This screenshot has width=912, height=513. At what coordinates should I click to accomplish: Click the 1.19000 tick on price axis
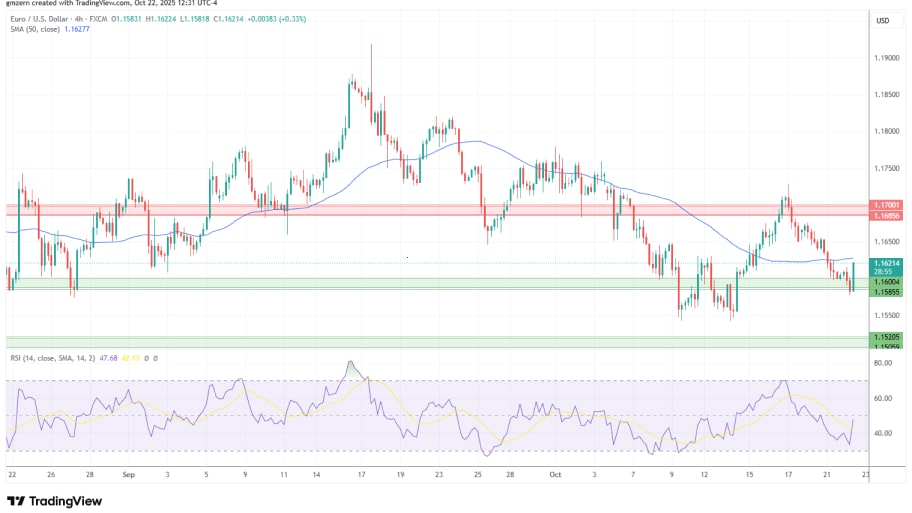(x=884, y=57)
